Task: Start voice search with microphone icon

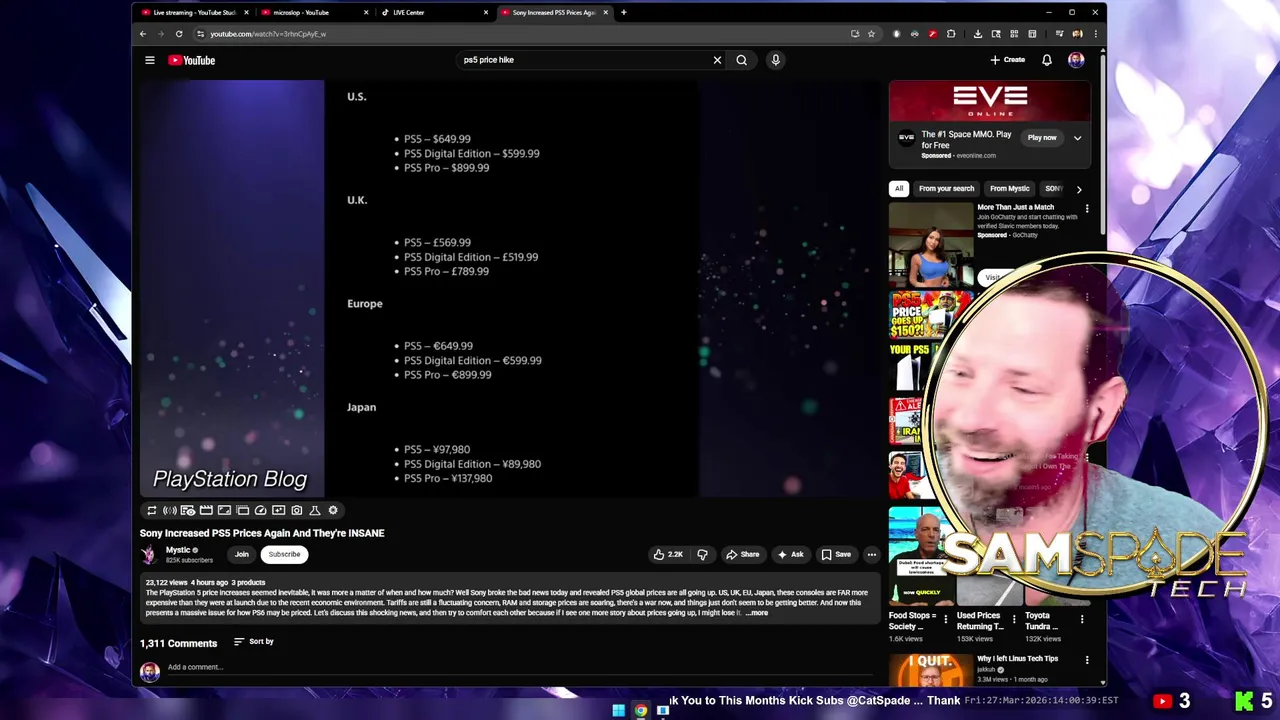Action: pos(775,60)
